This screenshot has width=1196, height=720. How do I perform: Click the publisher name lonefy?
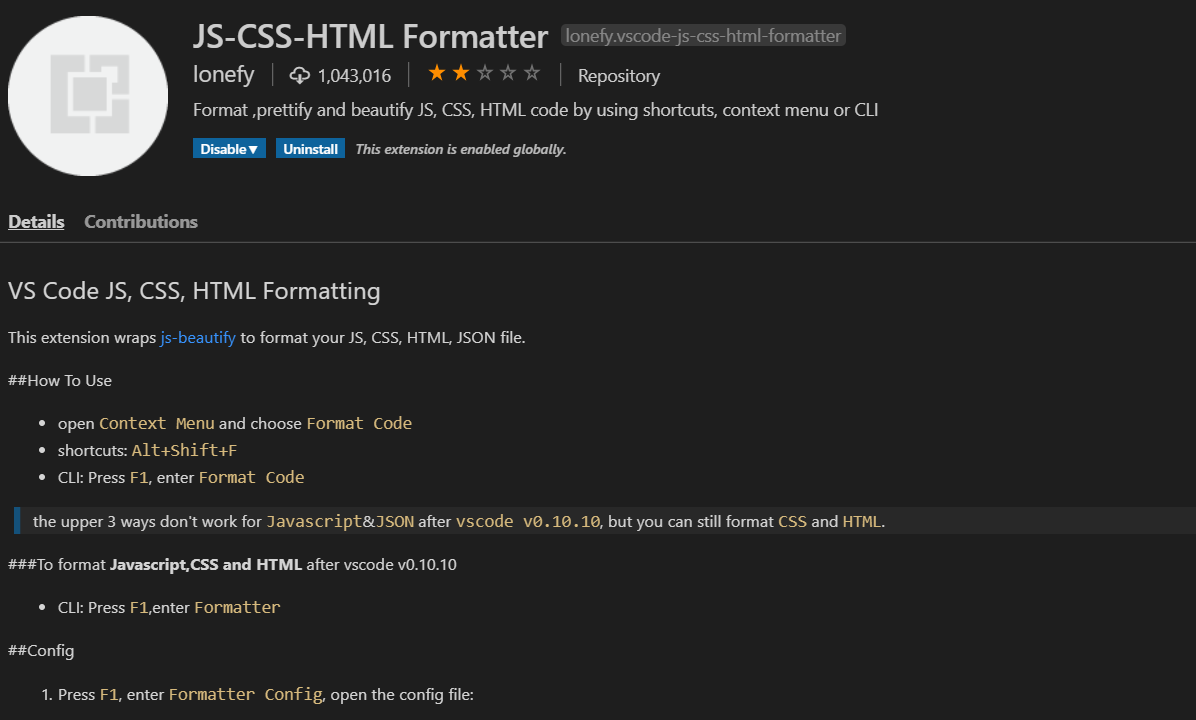(224, 75)
